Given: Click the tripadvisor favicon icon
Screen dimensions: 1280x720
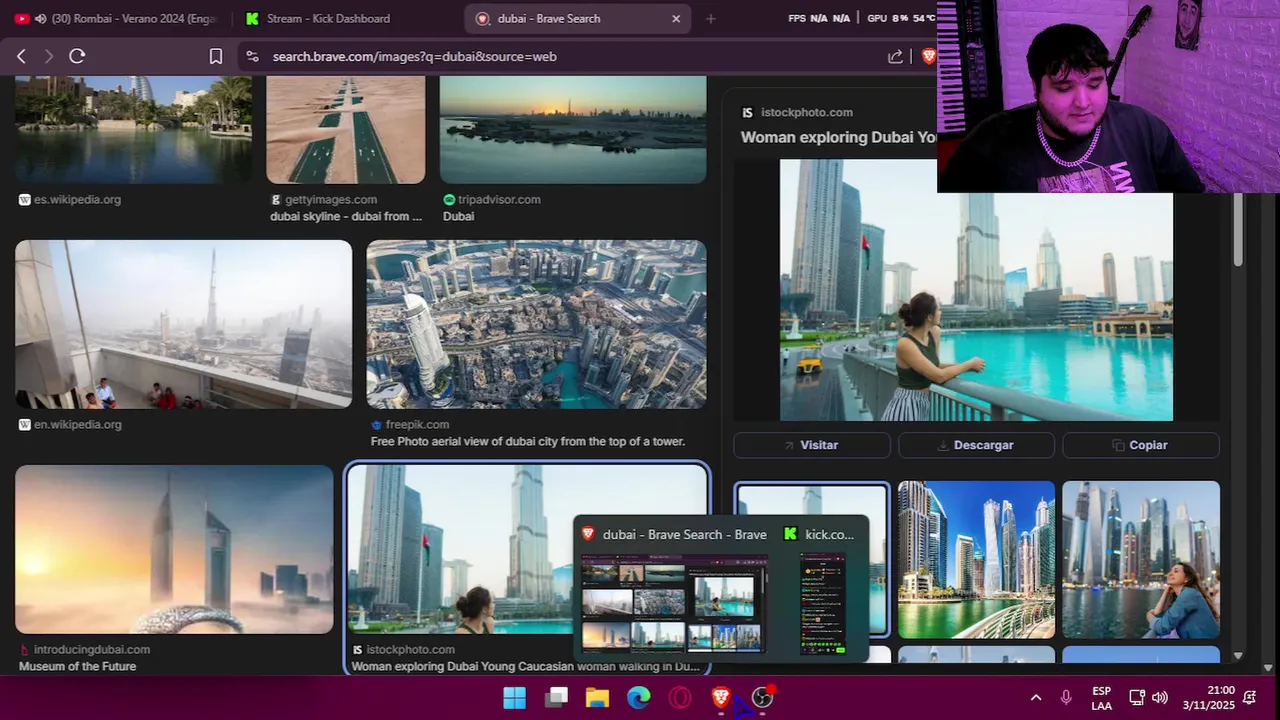Looking at the screenshot, I should (449, 199).
